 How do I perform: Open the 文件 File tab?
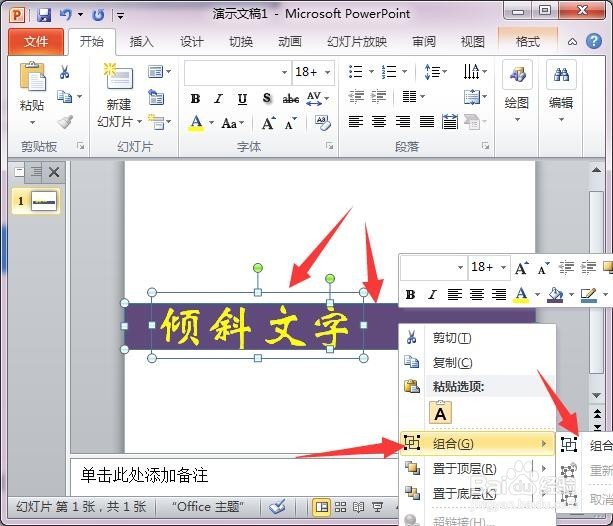[x=36, y=41]
